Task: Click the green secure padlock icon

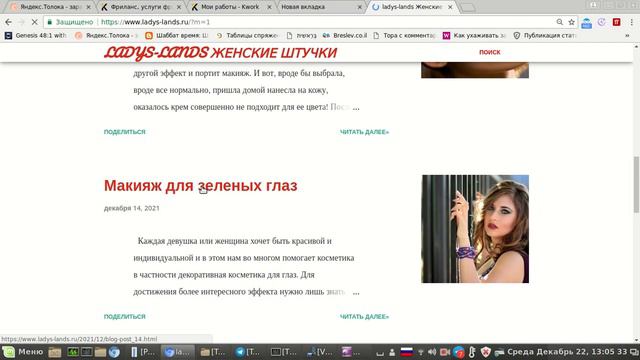Action: point(49,22)
